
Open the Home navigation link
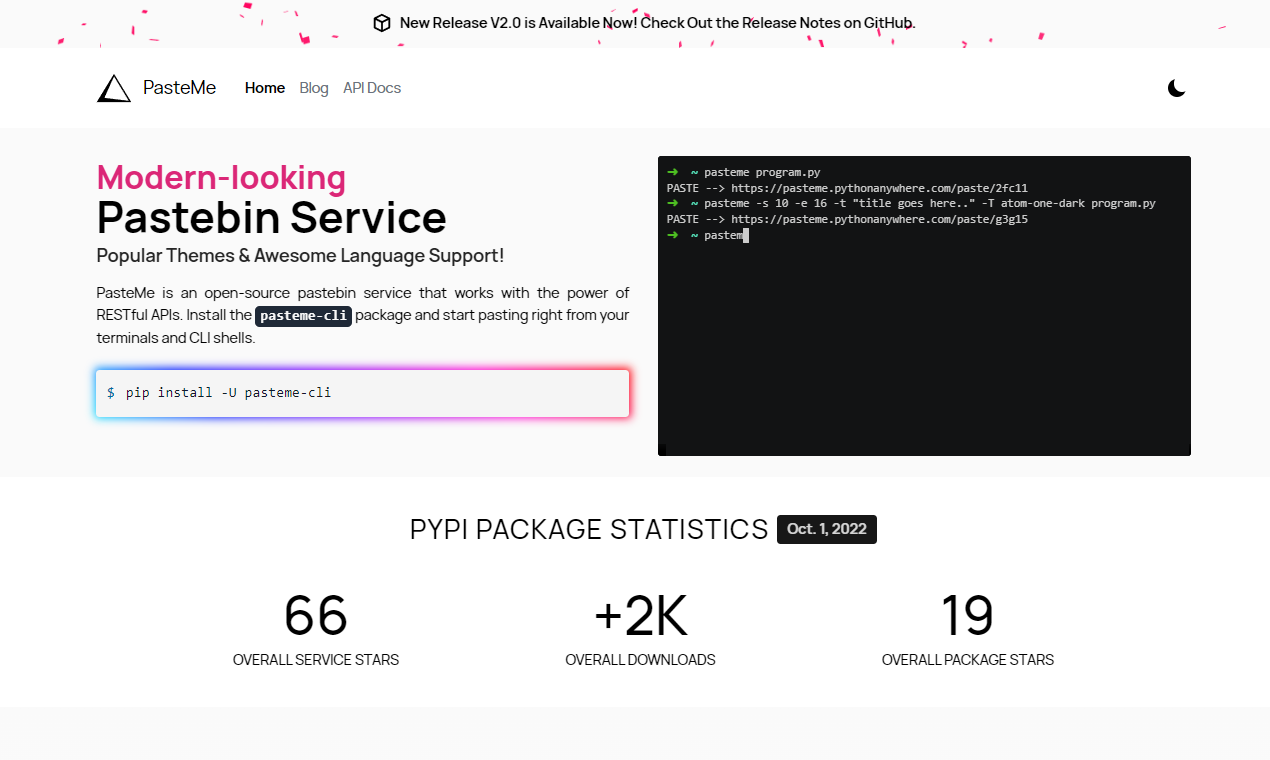pos(265,88)
